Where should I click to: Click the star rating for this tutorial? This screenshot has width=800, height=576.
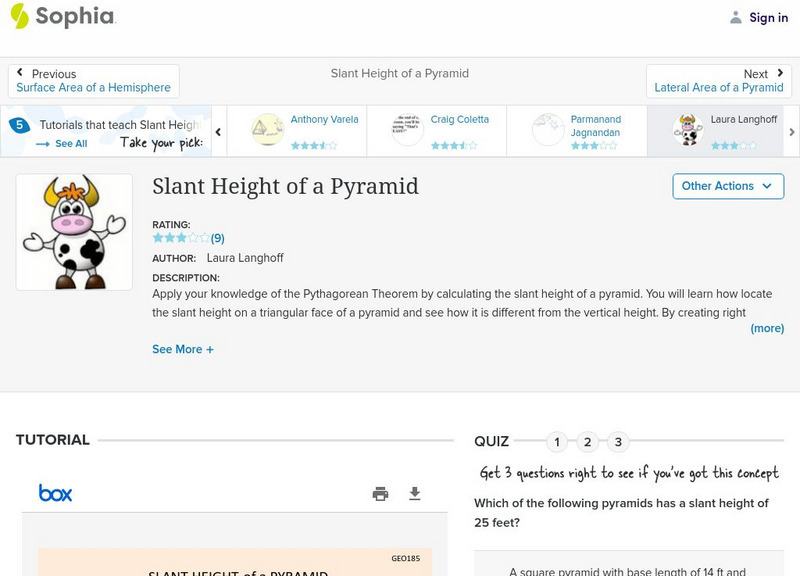(x=181, y=239)
